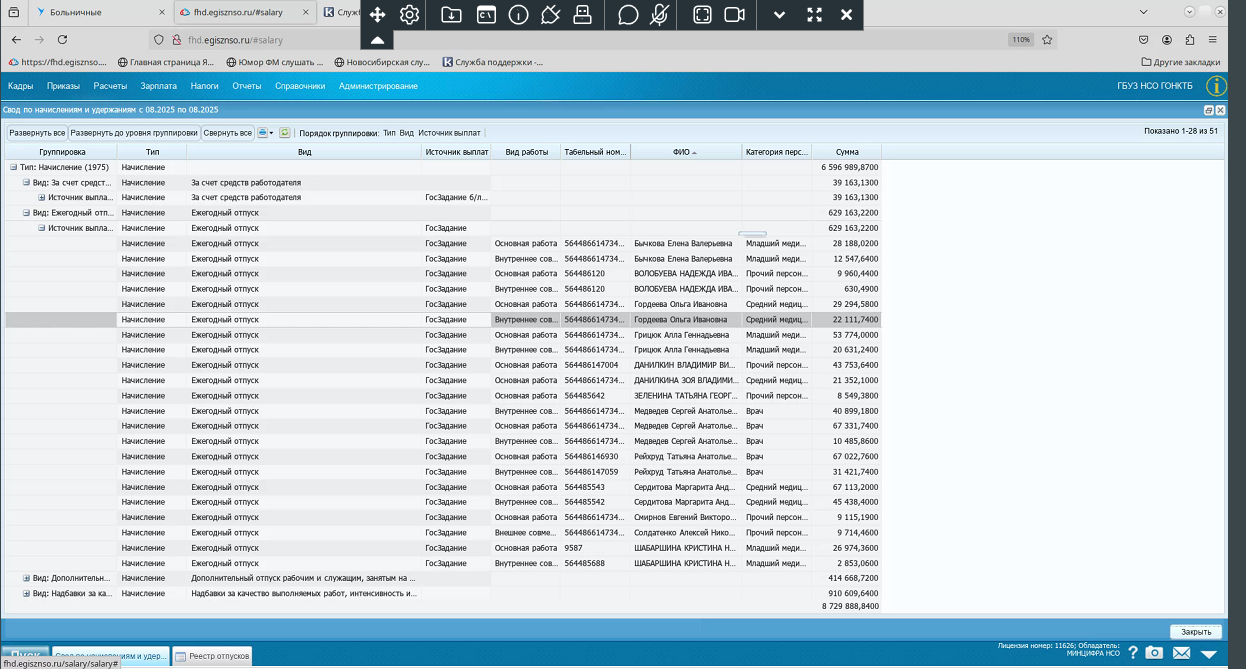Sort by the ФИО column header

pos(686,152)
